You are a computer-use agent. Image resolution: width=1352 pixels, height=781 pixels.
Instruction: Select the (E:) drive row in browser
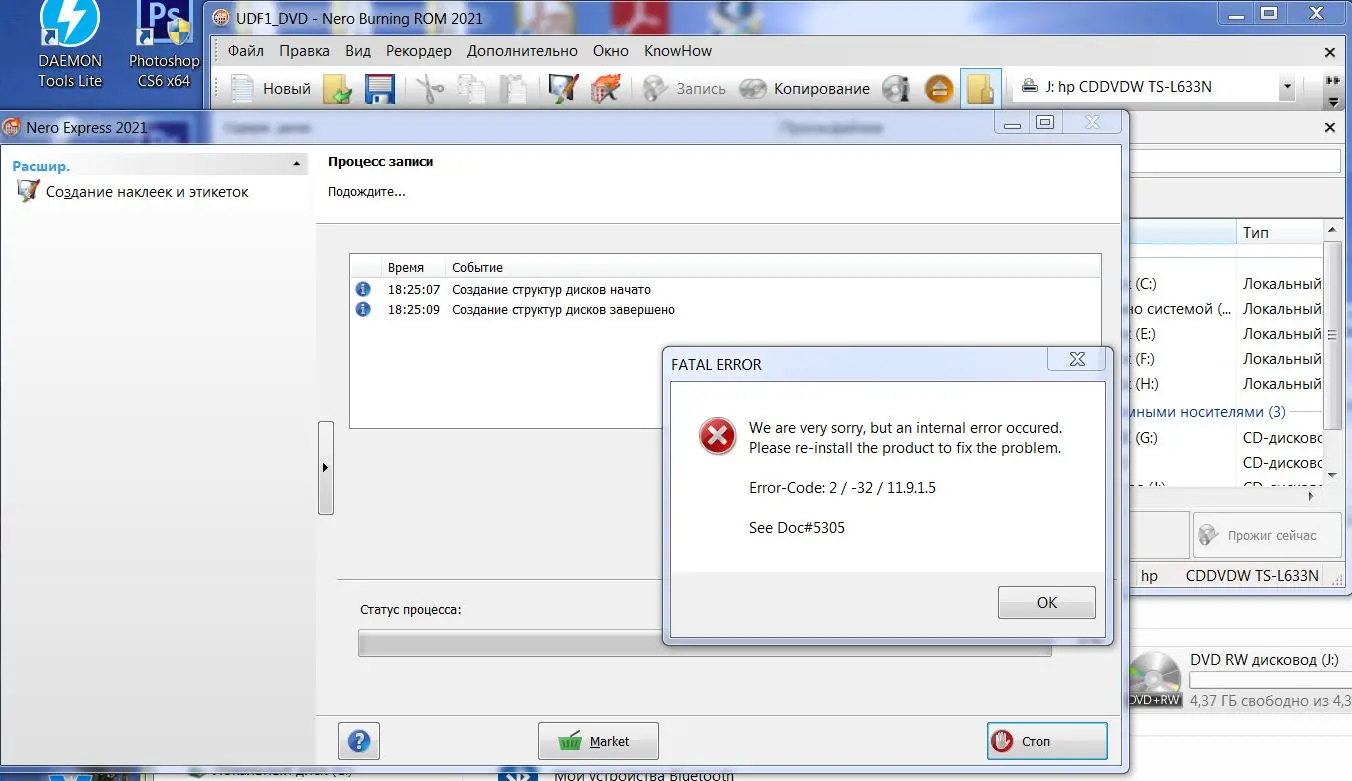[1227, 334]
